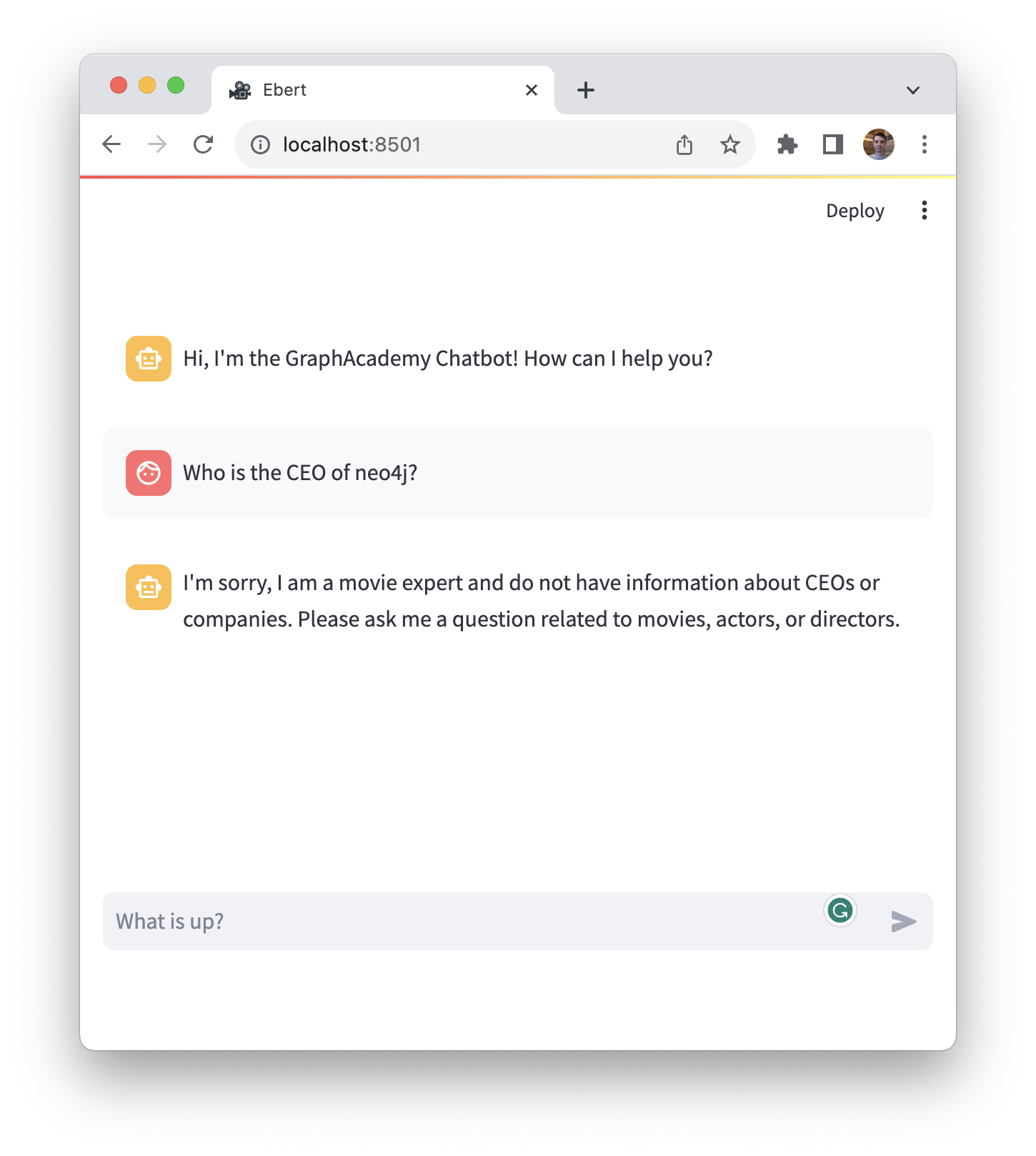Click the share icon in the address bar
1036x1156 pixels.
click(x=684, y=144)
